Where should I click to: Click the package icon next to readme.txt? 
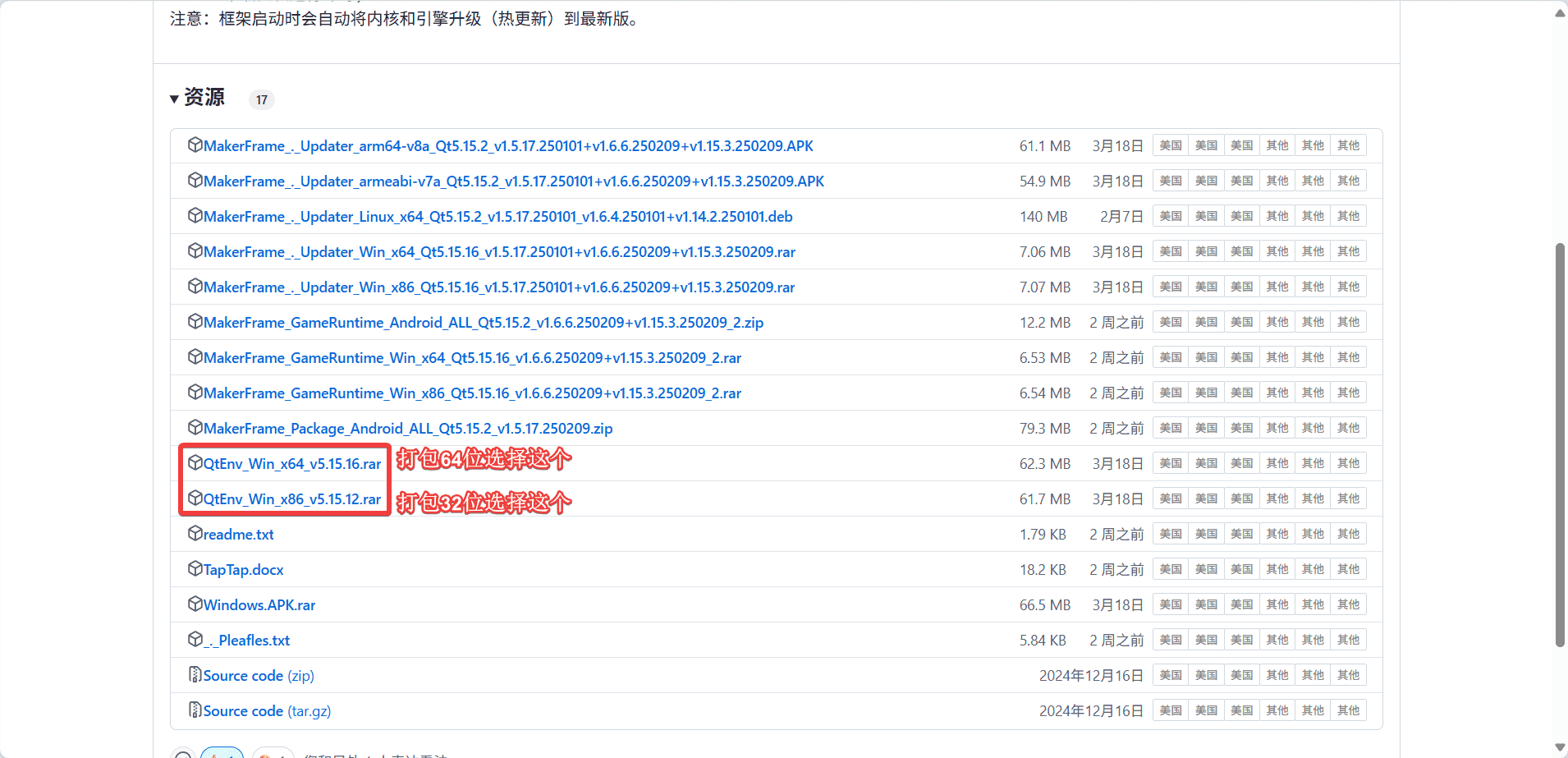[x=194, y=533]
